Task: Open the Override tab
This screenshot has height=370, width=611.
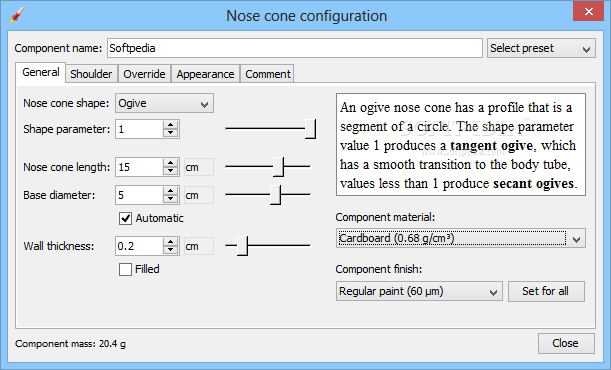Action: coord(144,74)
